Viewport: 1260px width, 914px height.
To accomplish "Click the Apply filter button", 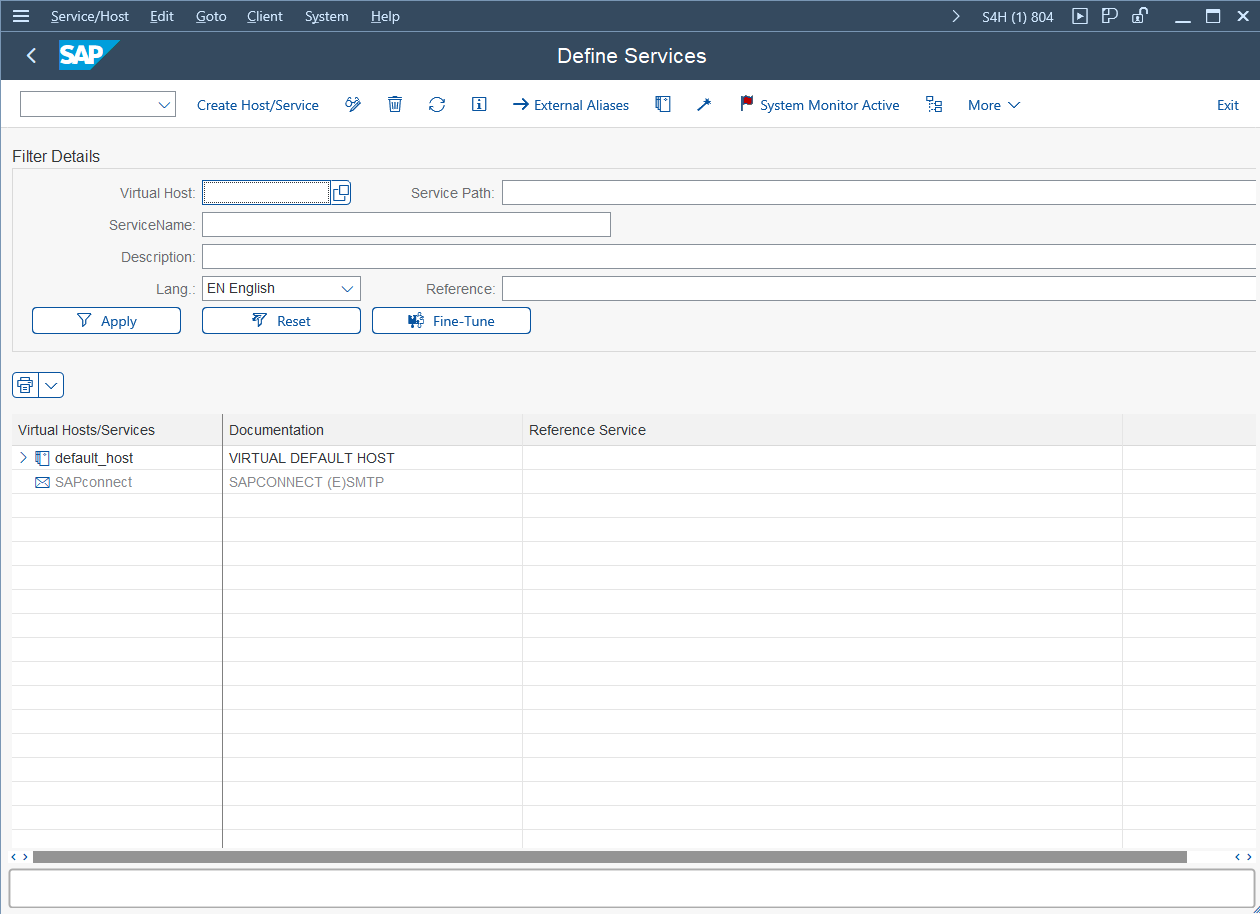I will pos(106,321).
